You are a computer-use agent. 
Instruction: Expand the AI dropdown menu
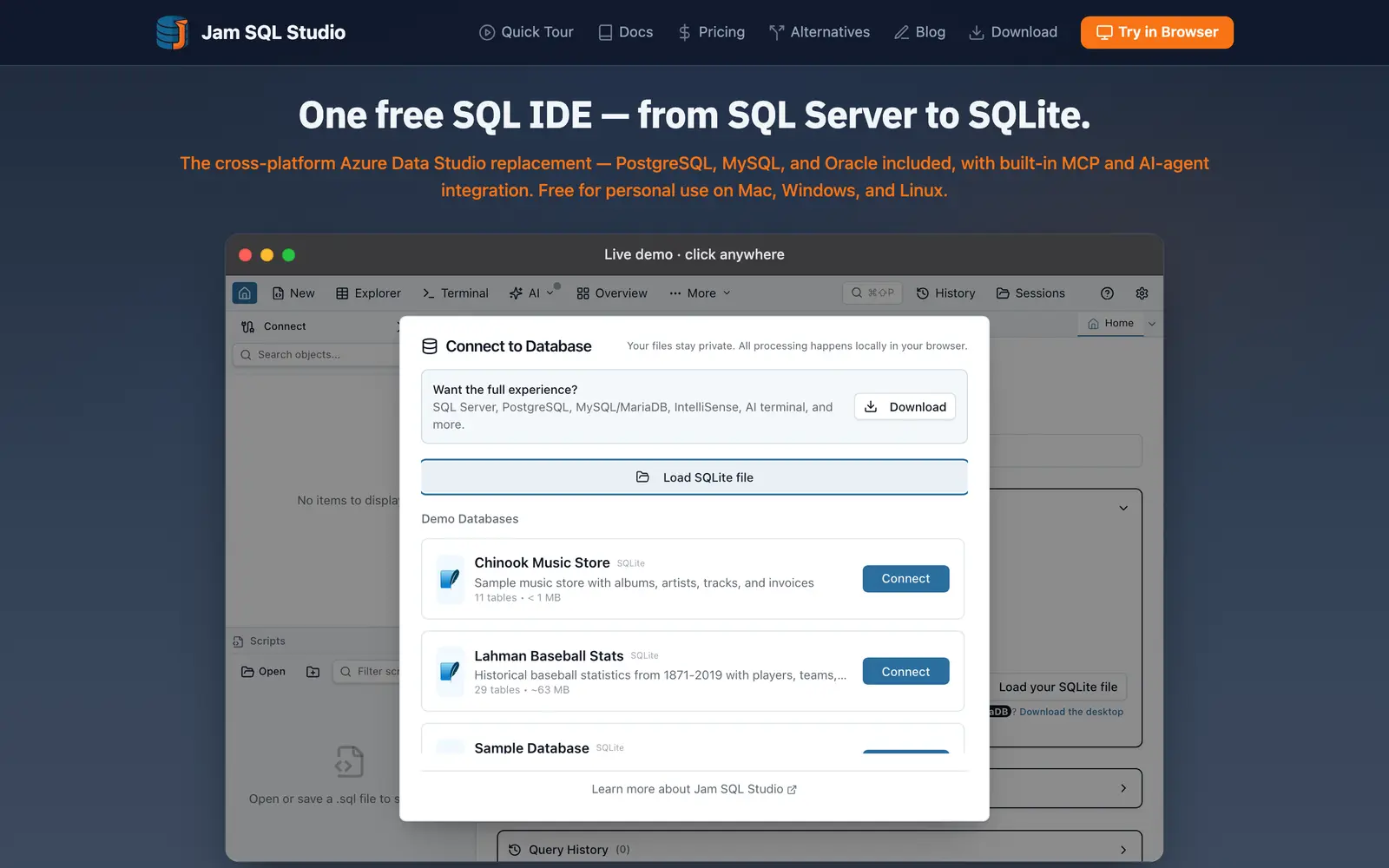pyautogui.click(x=531, y=293)
